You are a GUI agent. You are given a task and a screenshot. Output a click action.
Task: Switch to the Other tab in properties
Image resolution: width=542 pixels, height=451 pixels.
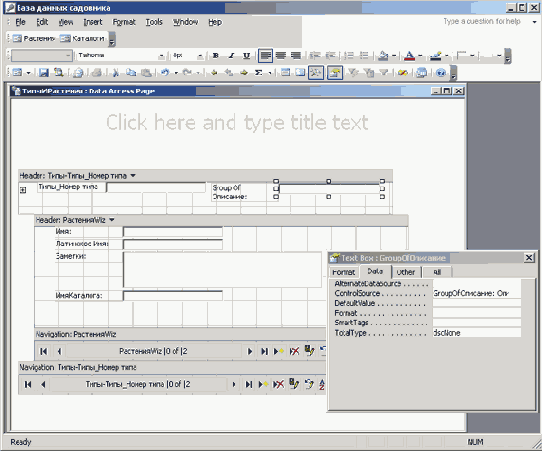(406, 272)
